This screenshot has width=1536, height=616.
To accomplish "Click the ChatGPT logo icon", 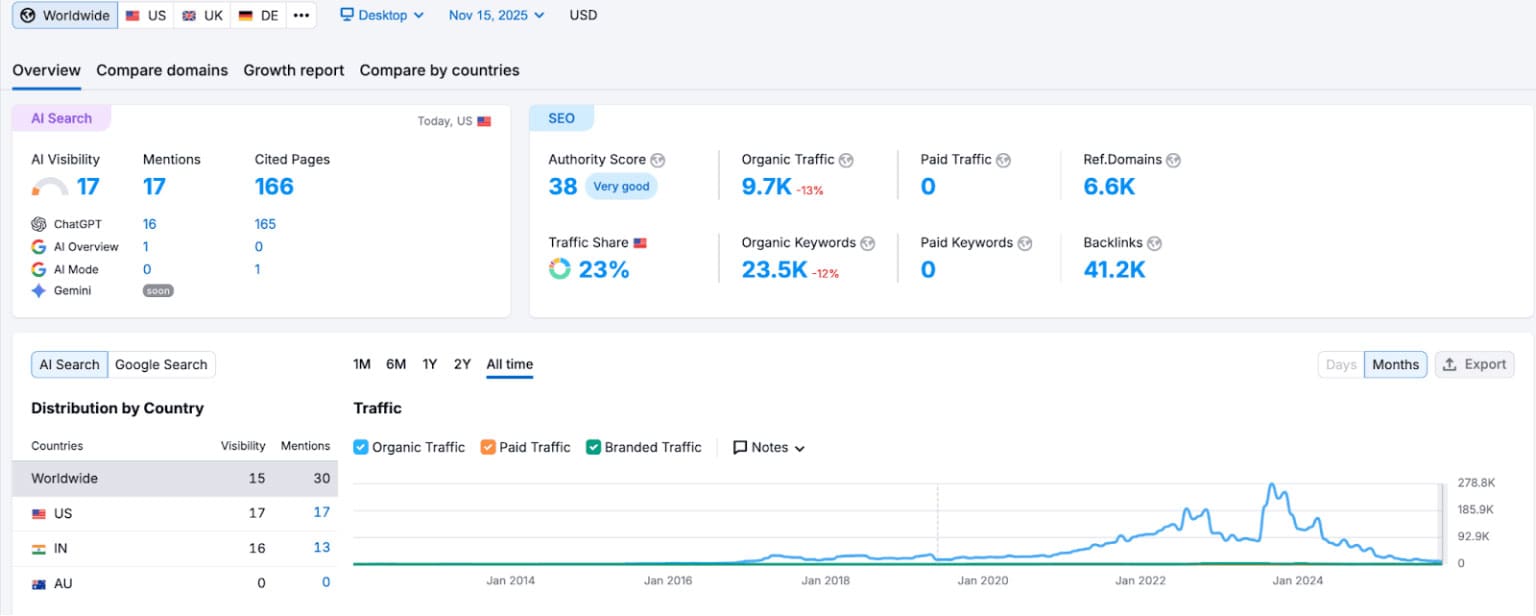I will click(39, 224).
